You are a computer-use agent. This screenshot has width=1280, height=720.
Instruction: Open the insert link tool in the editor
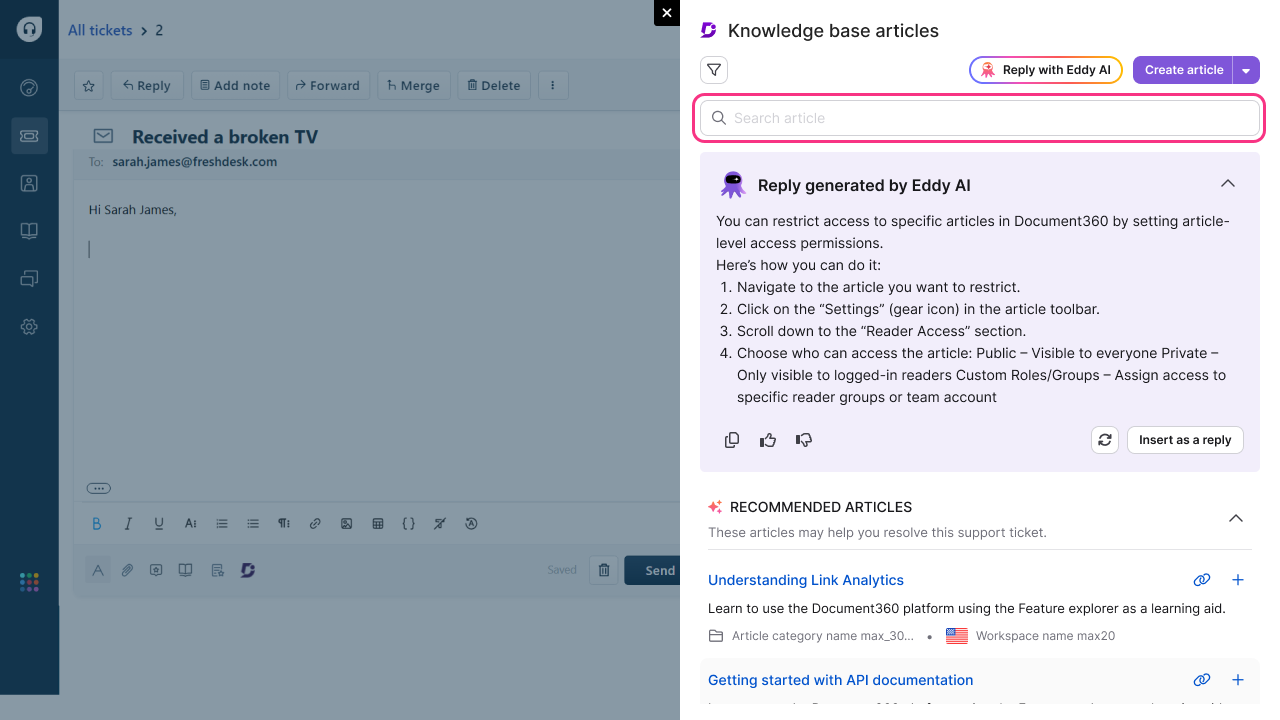tap(315, 523)
